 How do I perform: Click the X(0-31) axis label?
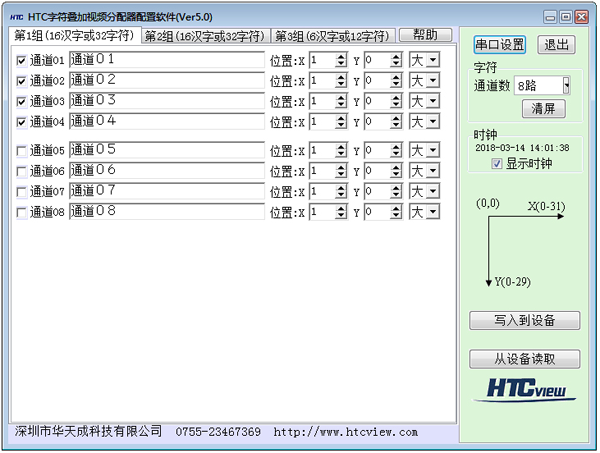pos(546,207)
